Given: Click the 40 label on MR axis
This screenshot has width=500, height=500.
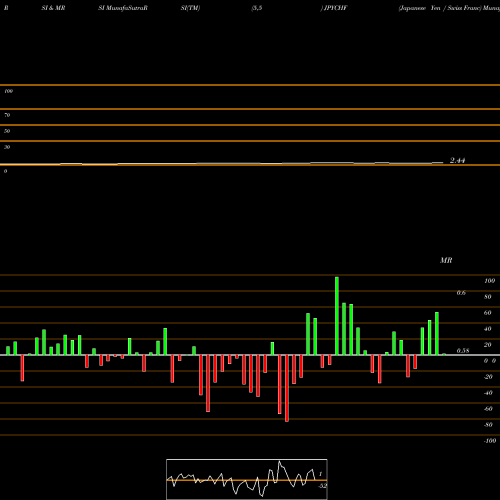Looking at the screenshot, I should coord(488,329).
